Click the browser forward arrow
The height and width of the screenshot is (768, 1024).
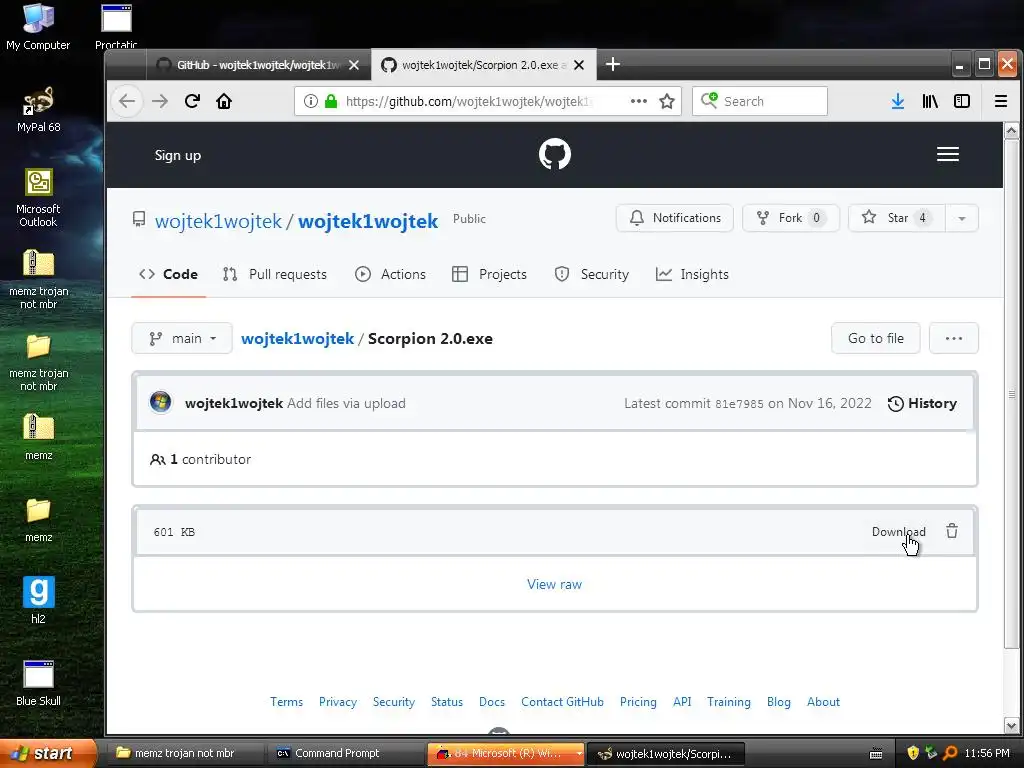(x=160, y=101)
